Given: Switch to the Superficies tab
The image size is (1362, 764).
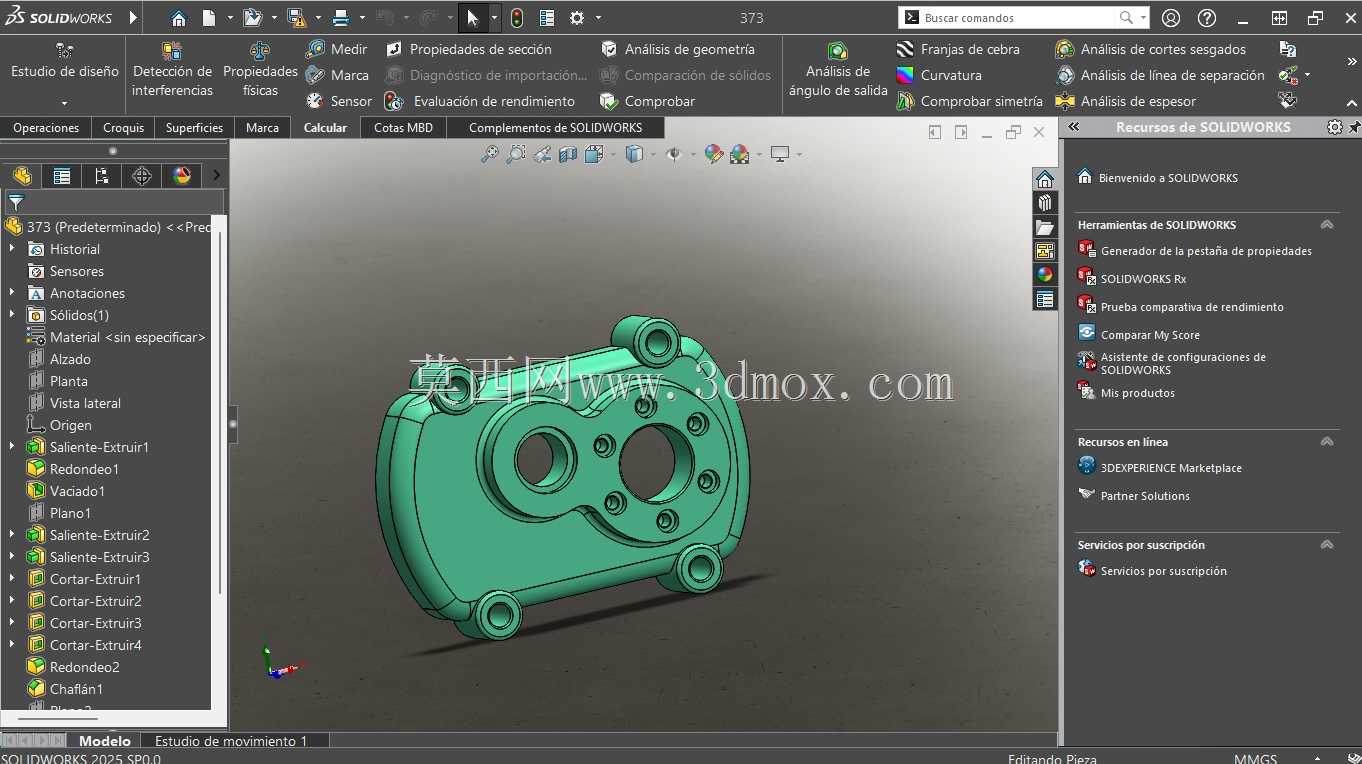Looking at the screenshot, I should tap(195, 128).
